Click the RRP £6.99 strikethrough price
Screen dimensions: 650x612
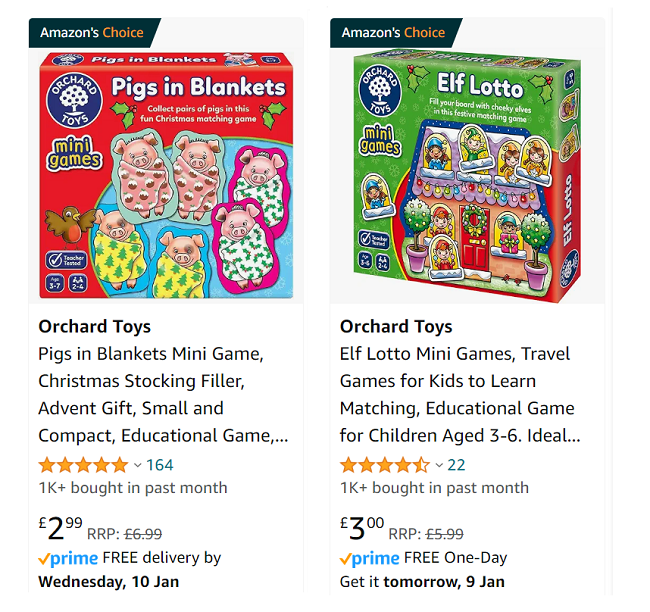point(124,534)
